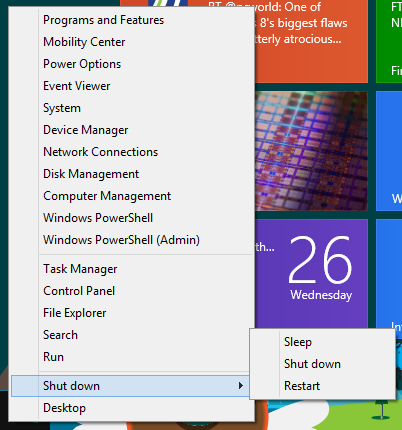Launch Windows PowerShell (Admin)
Screen dimensions: 402x430
pyautogui.click(x=121, y=240)
